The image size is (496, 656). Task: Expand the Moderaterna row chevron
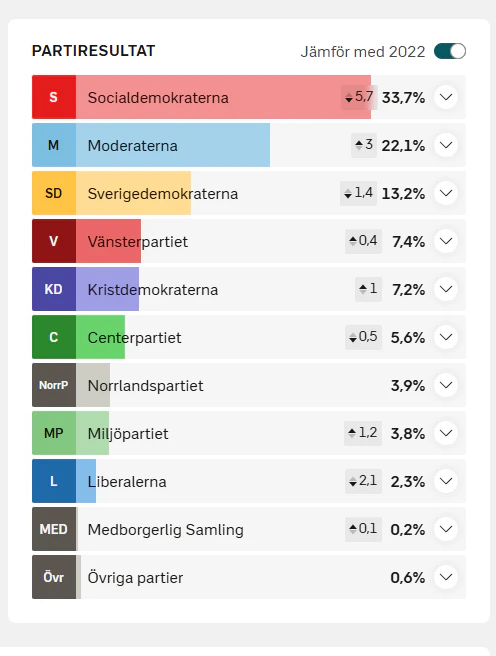[446, 145]
